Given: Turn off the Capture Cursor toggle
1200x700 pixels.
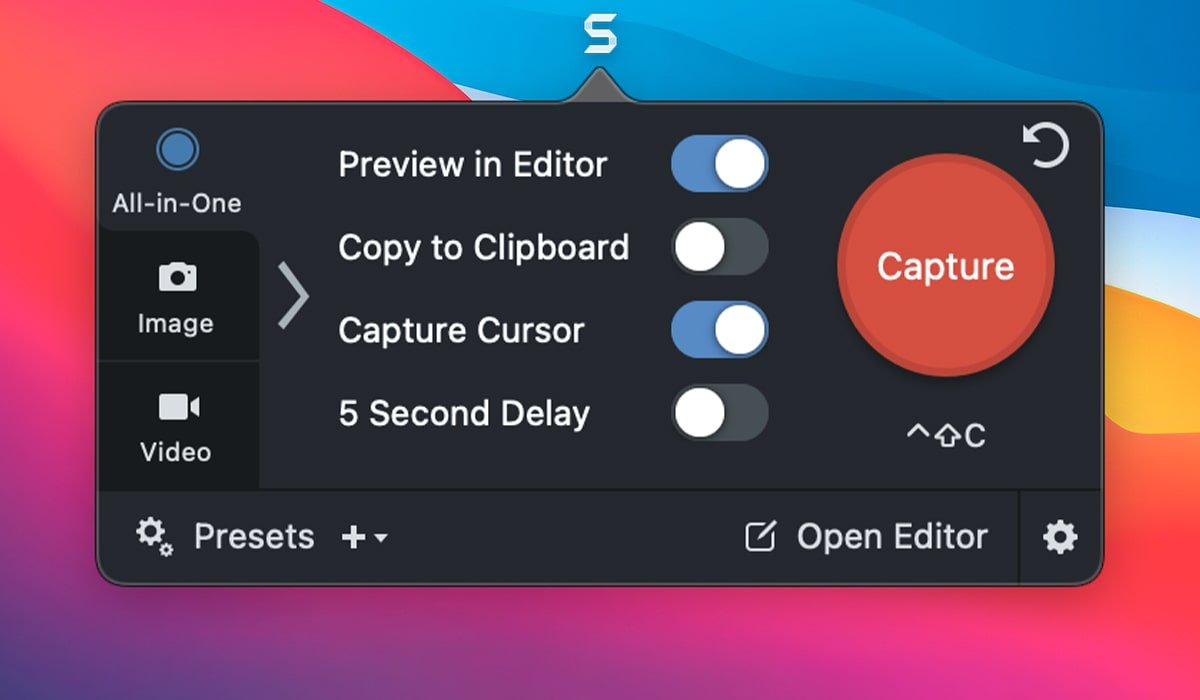Looking at the screenshot, I should pyautogui.click(x=719, y=330).
